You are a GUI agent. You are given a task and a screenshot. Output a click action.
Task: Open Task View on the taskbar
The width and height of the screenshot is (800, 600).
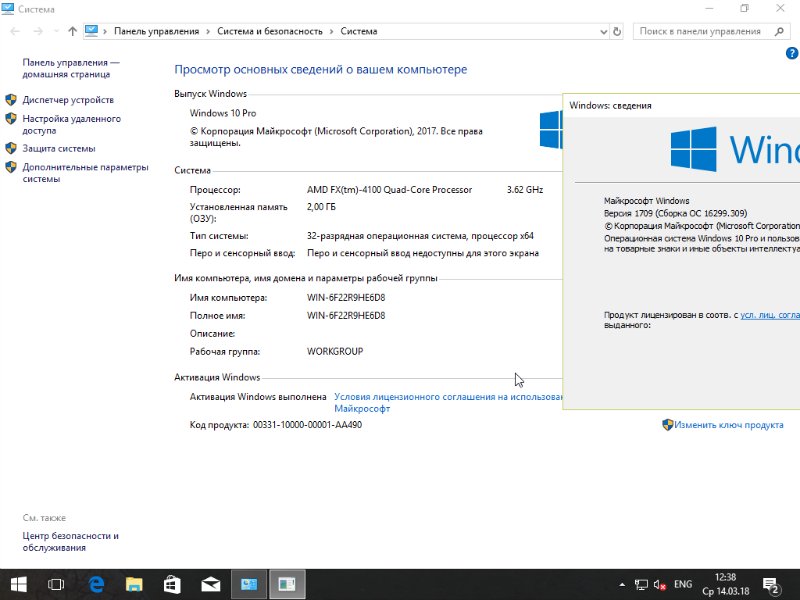coord(56,584)
